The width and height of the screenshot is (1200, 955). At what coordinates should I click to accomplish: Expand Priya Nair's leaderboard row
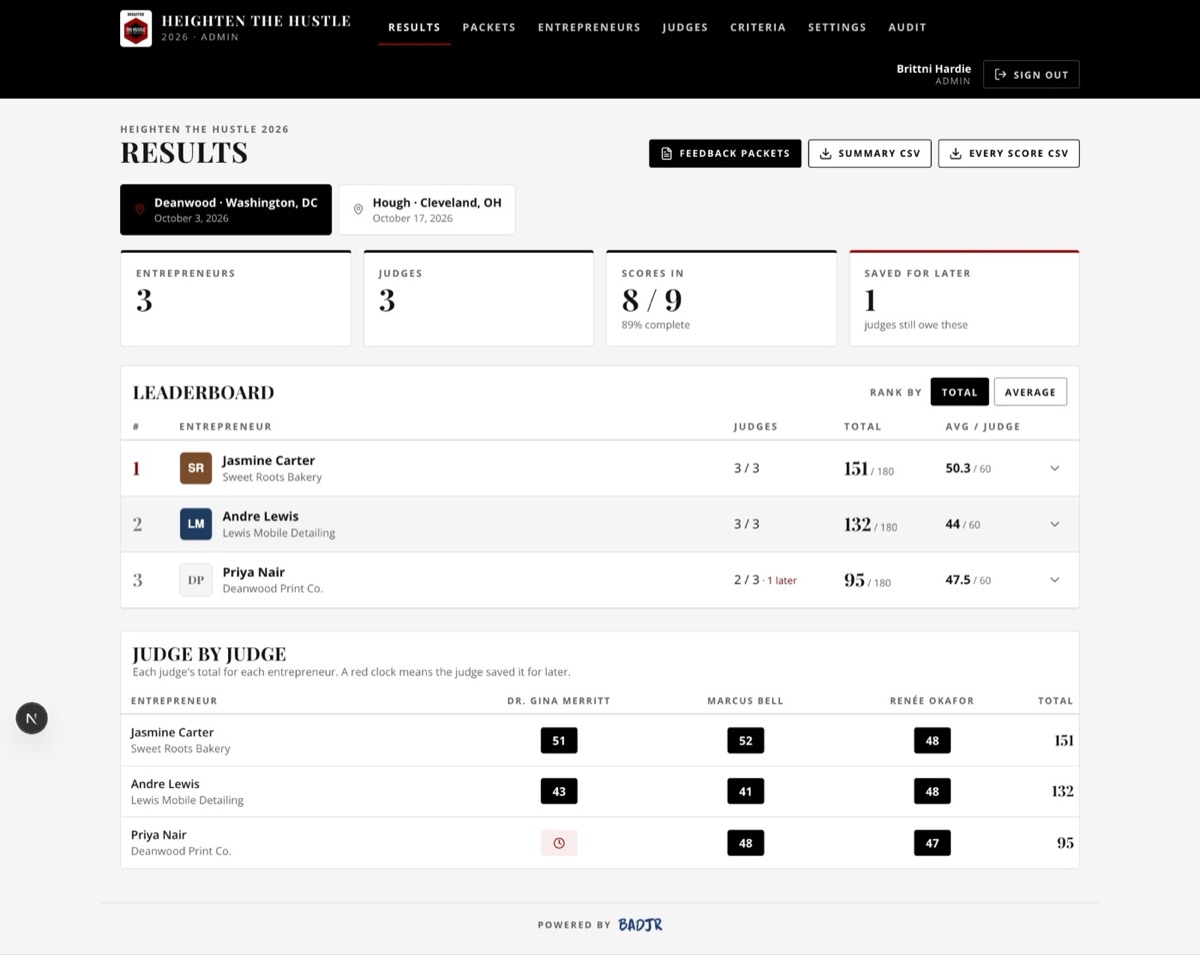[x=1054, y=580]
